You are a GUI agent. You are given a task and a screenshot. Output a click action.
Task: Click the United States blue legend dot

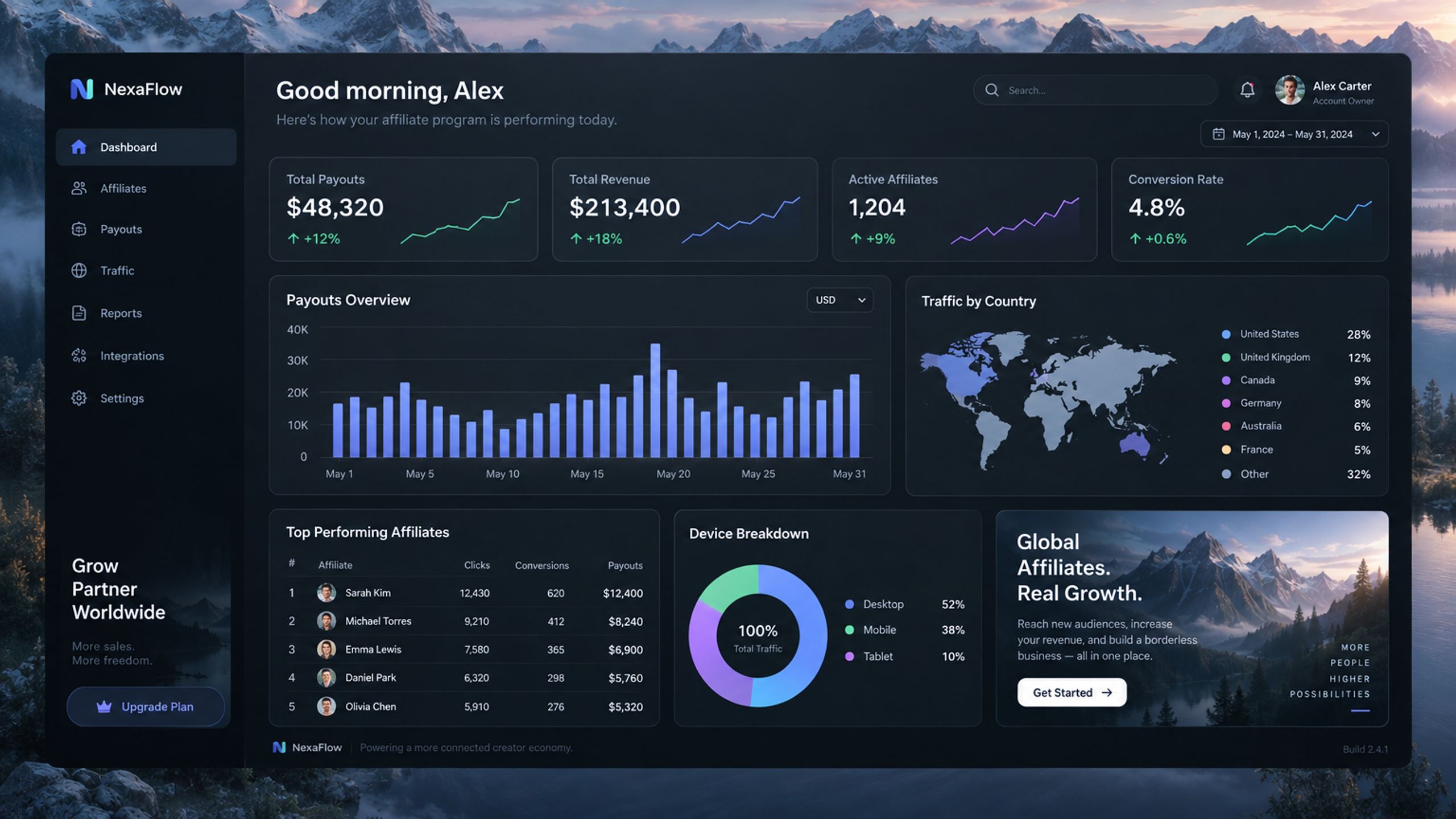tap(1226, 334)
